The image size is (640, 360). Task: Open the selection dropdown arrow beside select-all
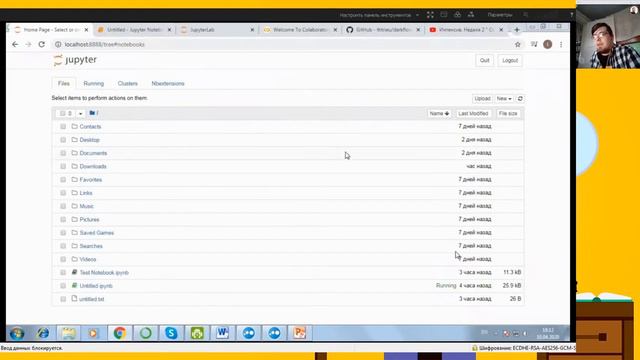point(80,113)
